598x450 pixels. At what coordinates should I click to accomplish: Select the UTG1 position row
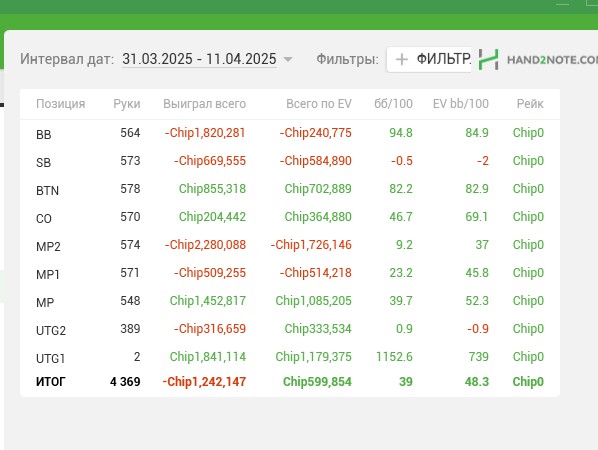(290, 357)
